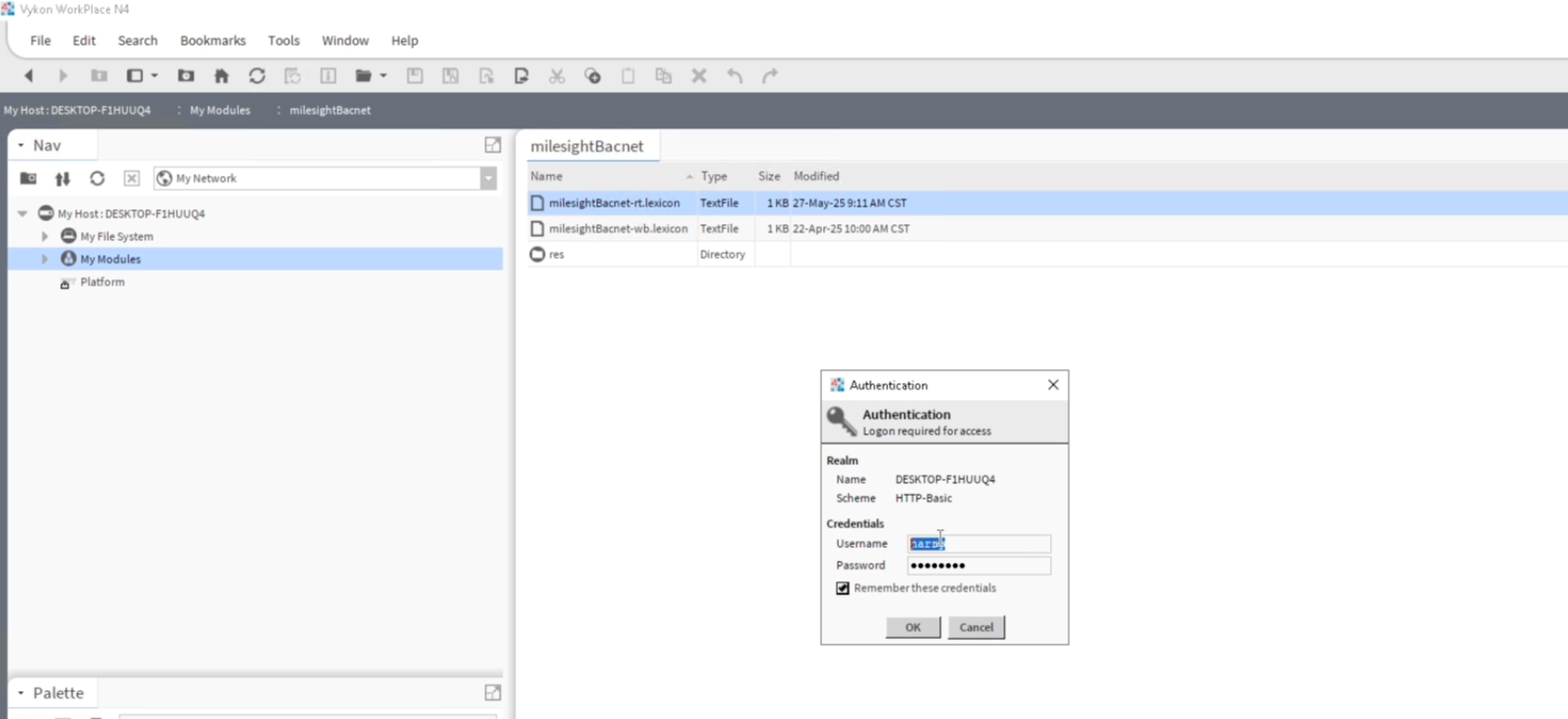
Task: Click milesightBacnet breadcrumb in path bar
Action: (x=330, y=110)
